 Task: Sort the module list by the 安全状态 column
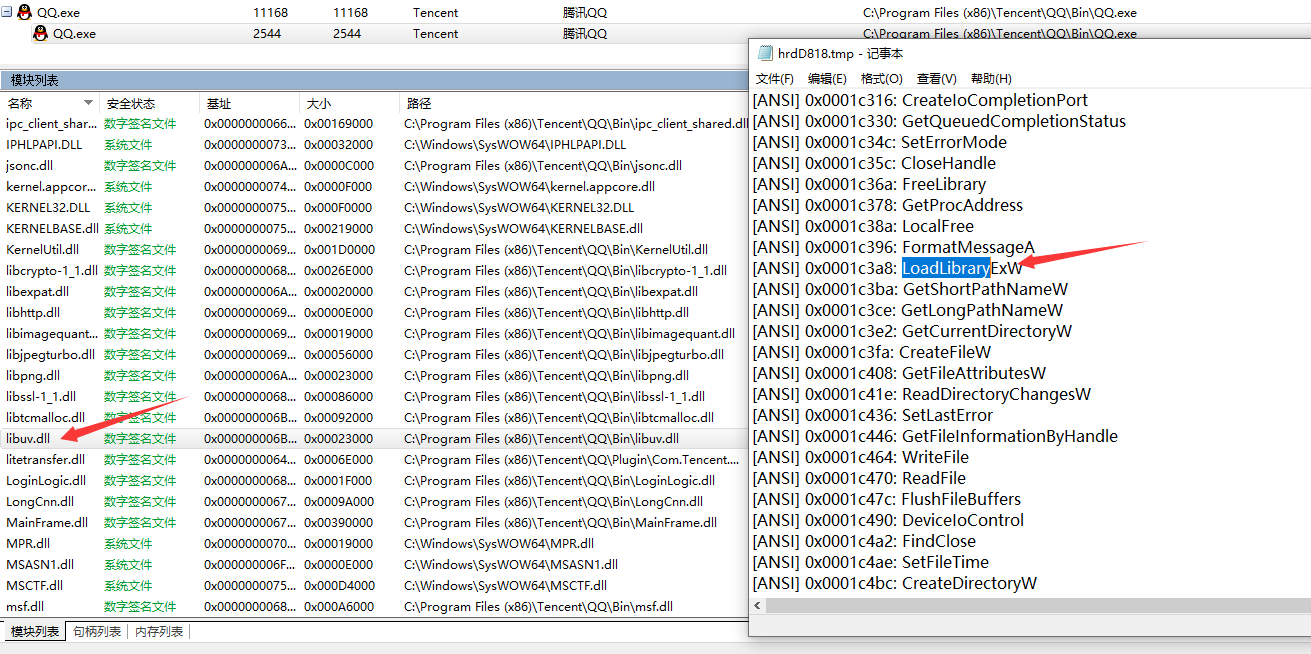149,103
